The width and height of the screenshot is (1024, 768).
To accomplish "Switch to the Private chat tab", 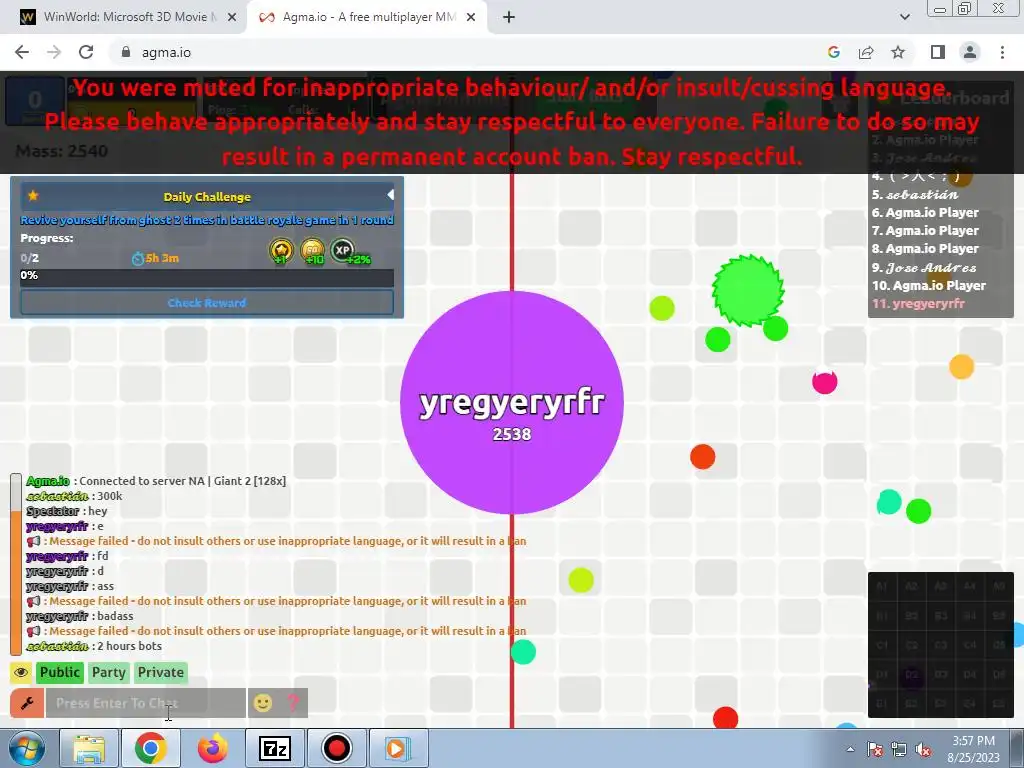I will 161,672.
